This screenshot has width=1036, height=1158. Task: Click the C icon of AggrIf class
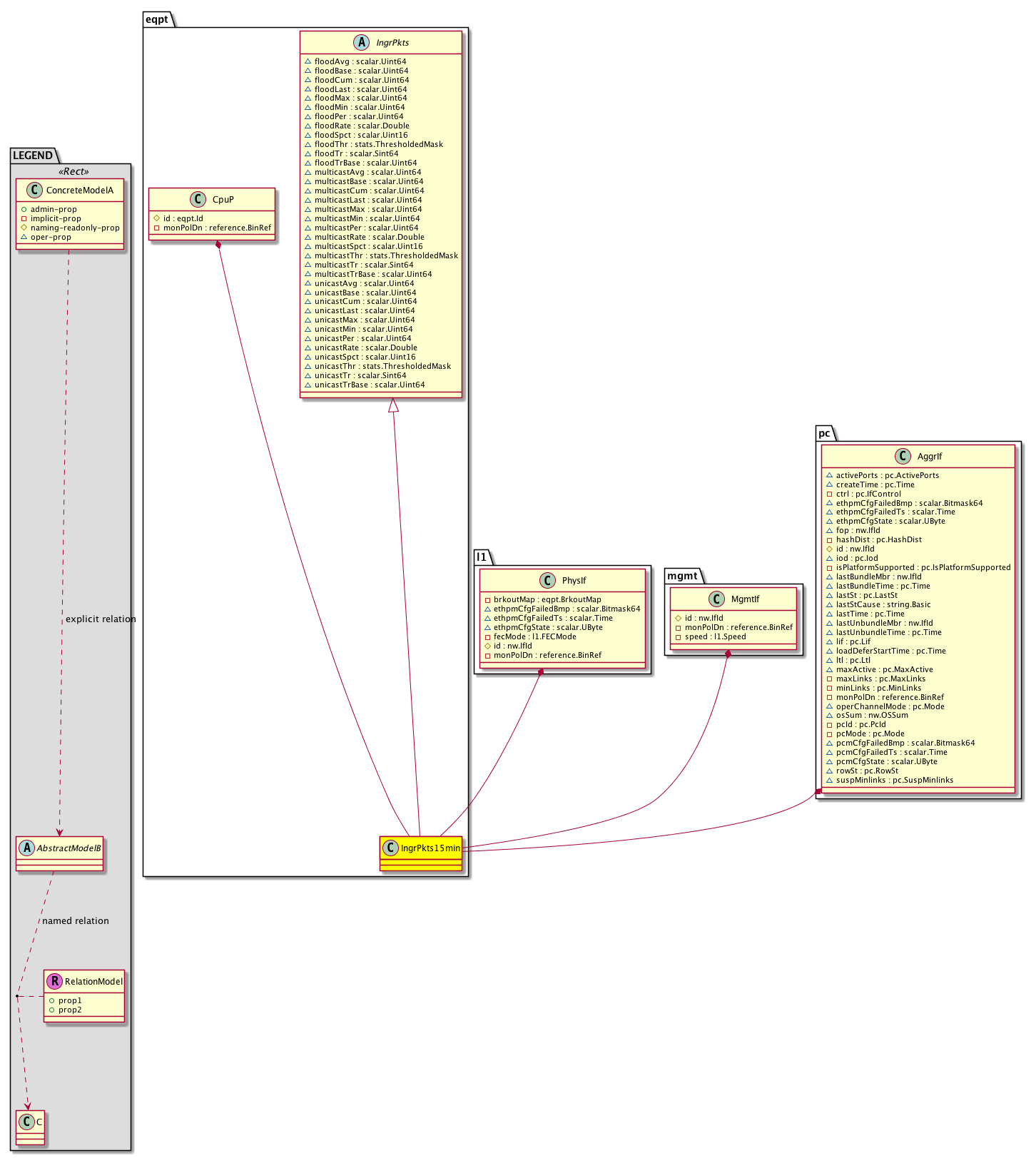point(903,457)
